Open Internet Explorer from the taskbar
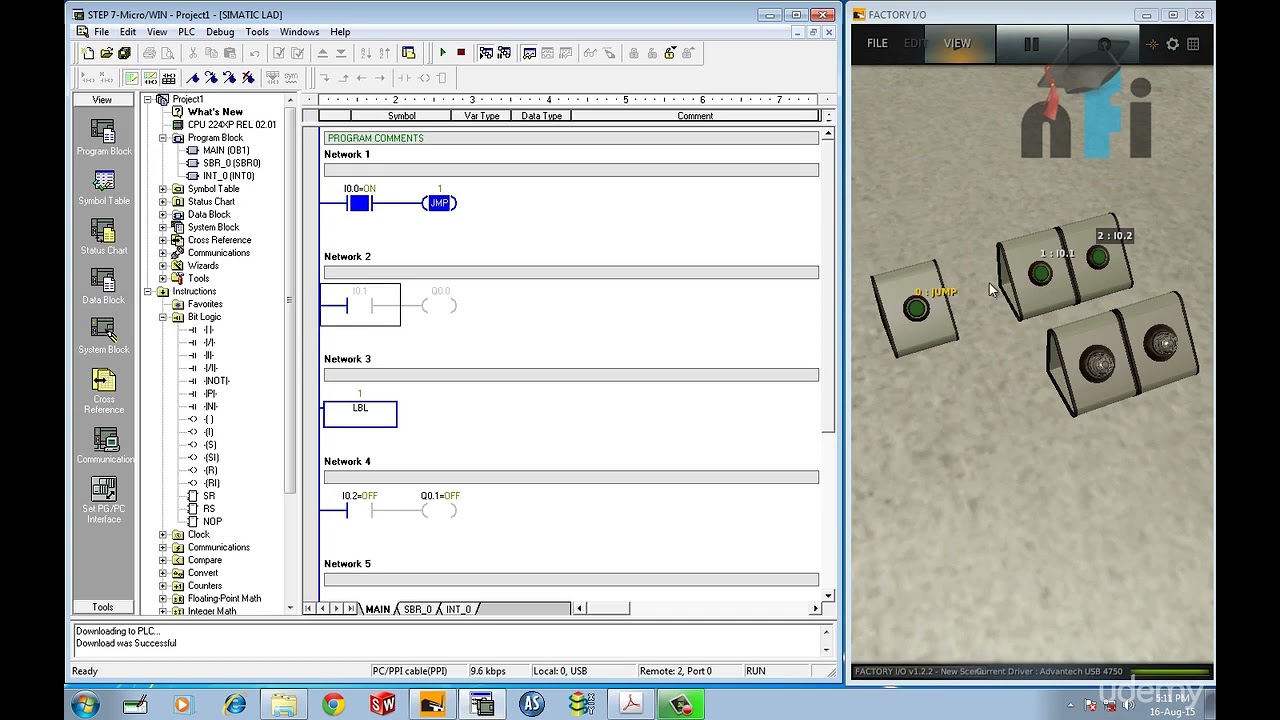 click(235, 705)
